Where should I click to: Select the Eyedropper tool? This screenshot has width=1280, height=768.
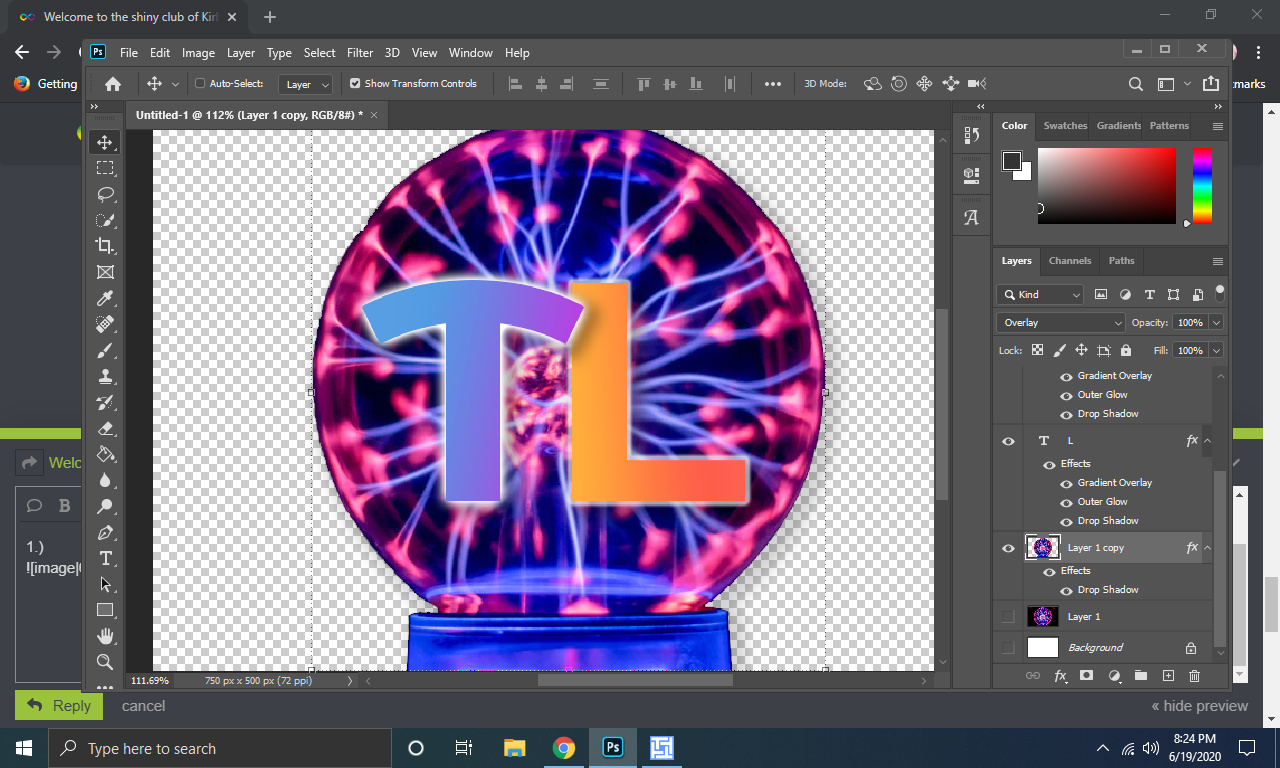[x=105, y=298]
